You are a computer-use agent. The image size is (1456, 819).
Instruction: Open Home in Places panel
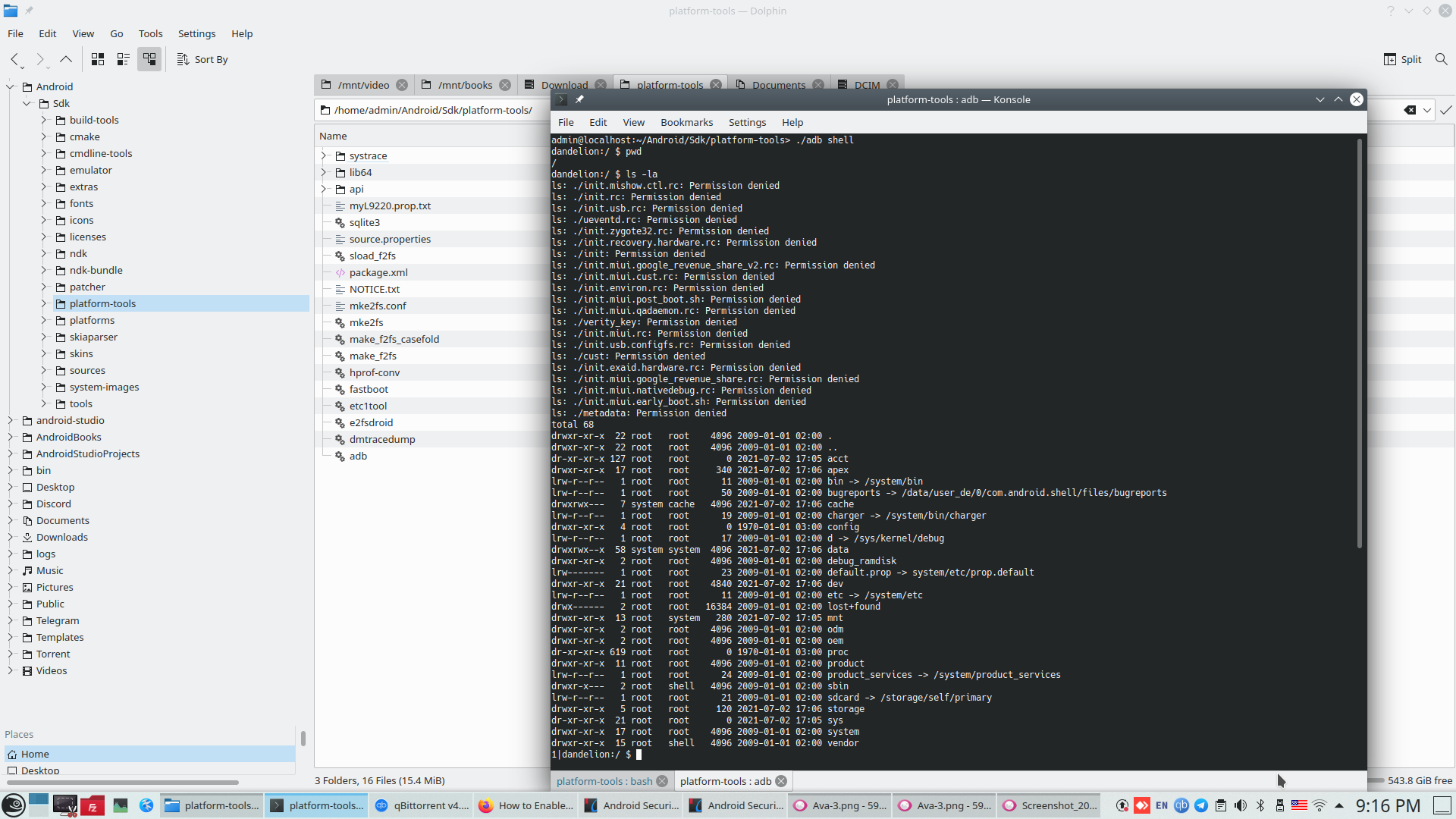click(x=35, y=754)
